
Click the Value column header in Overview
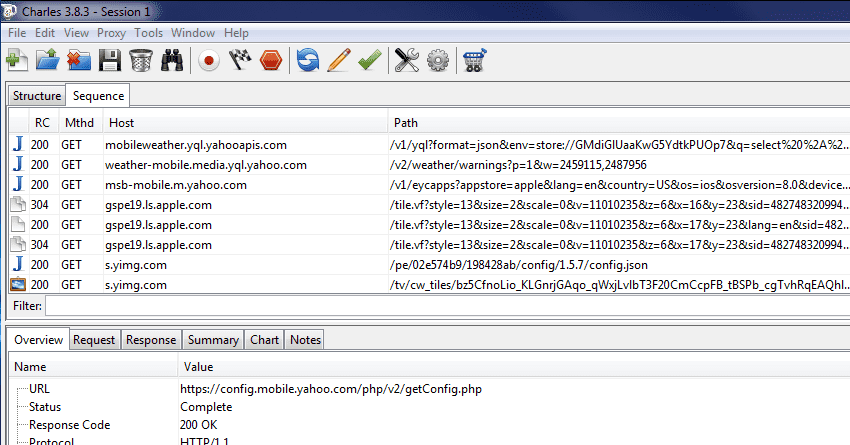[x=513, y=367]
